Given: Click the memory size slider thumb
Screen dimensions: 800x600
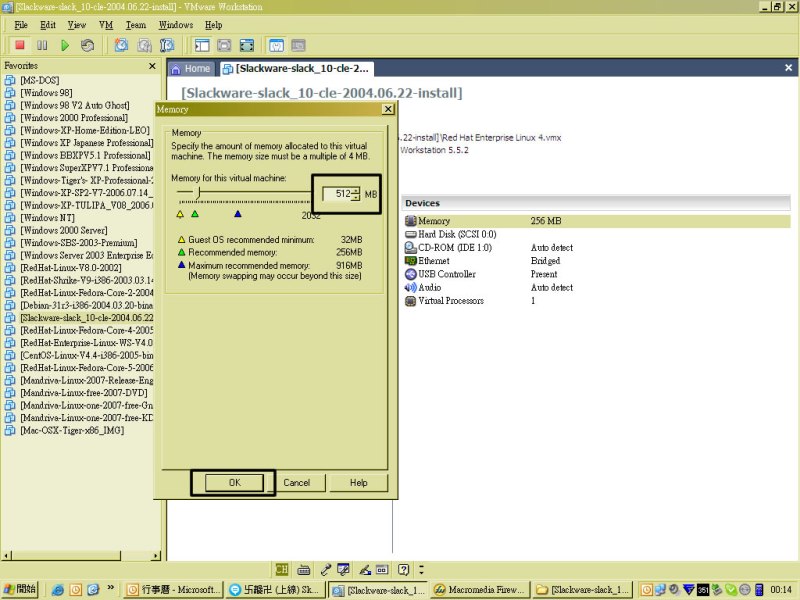Looking at the screenshot, I should [198, 192].
